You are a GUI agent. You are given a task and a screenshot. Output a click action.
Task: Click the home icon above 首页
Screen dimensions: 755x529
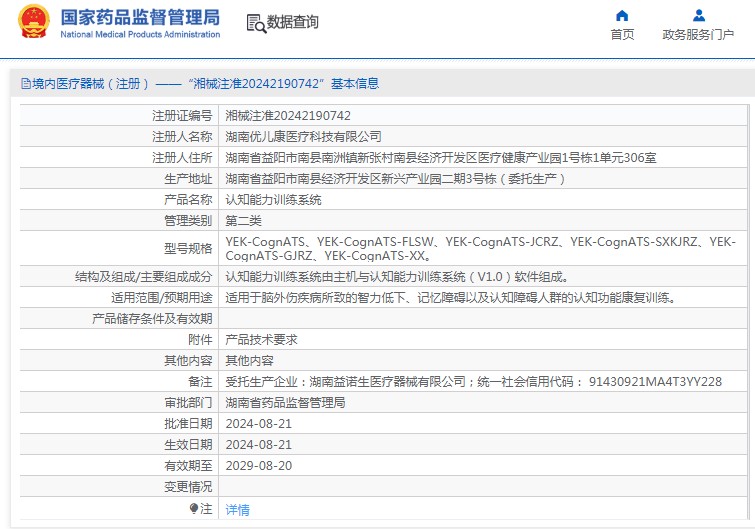(622, 15)
